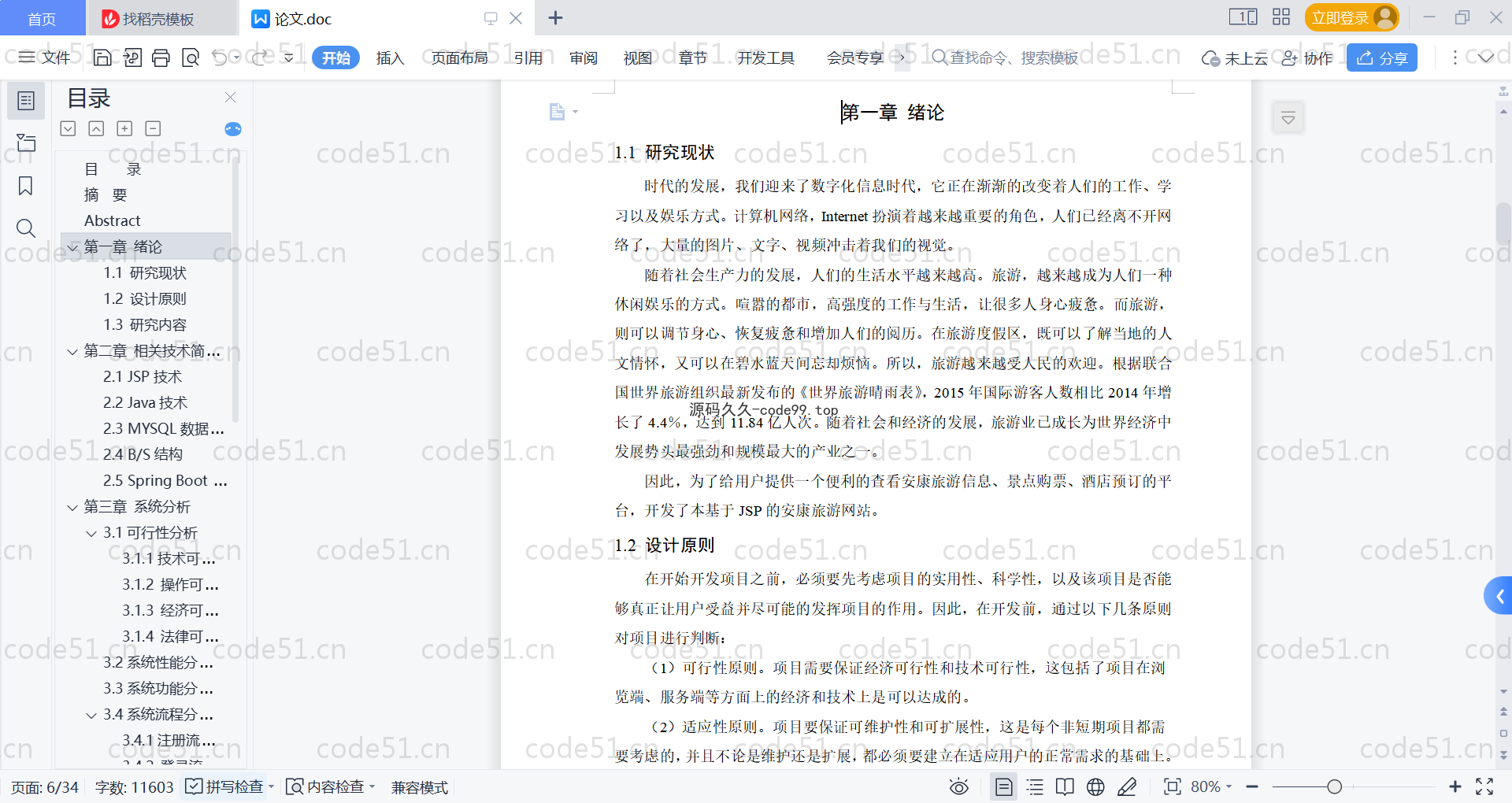Click the full screen icon in status bar

coord(1484,786)
